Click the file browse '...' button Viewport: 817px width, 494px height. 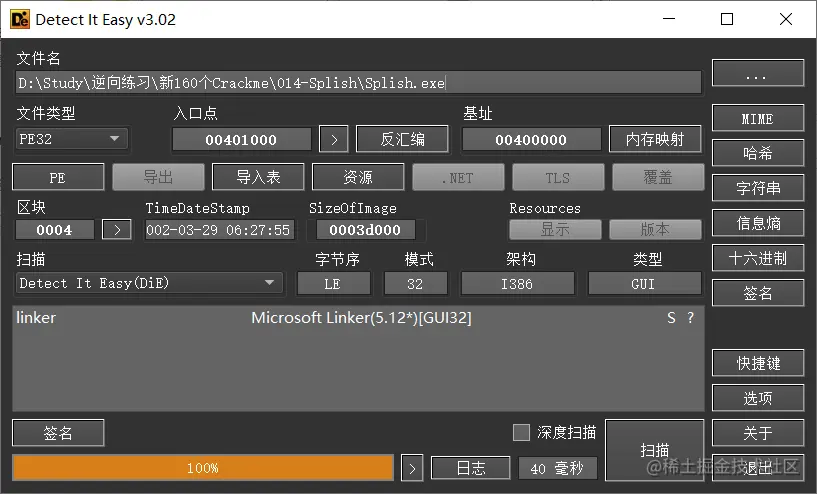758,73
